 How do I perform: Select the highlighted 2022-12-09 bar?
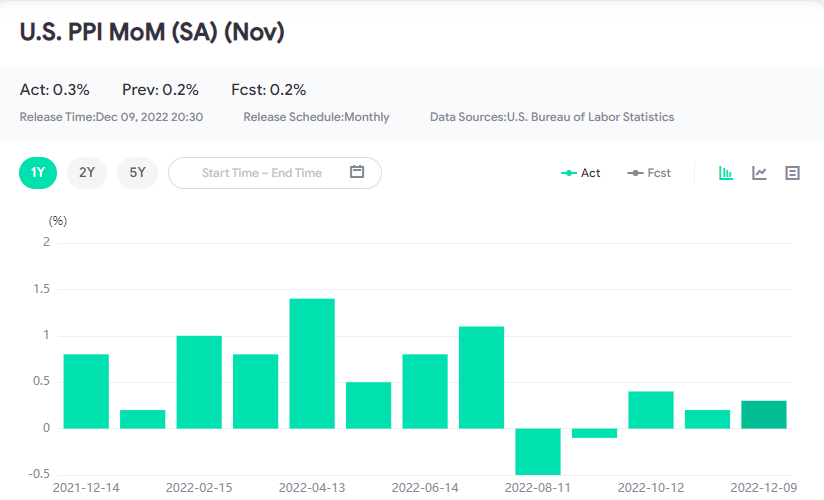[x=764, y=414]
